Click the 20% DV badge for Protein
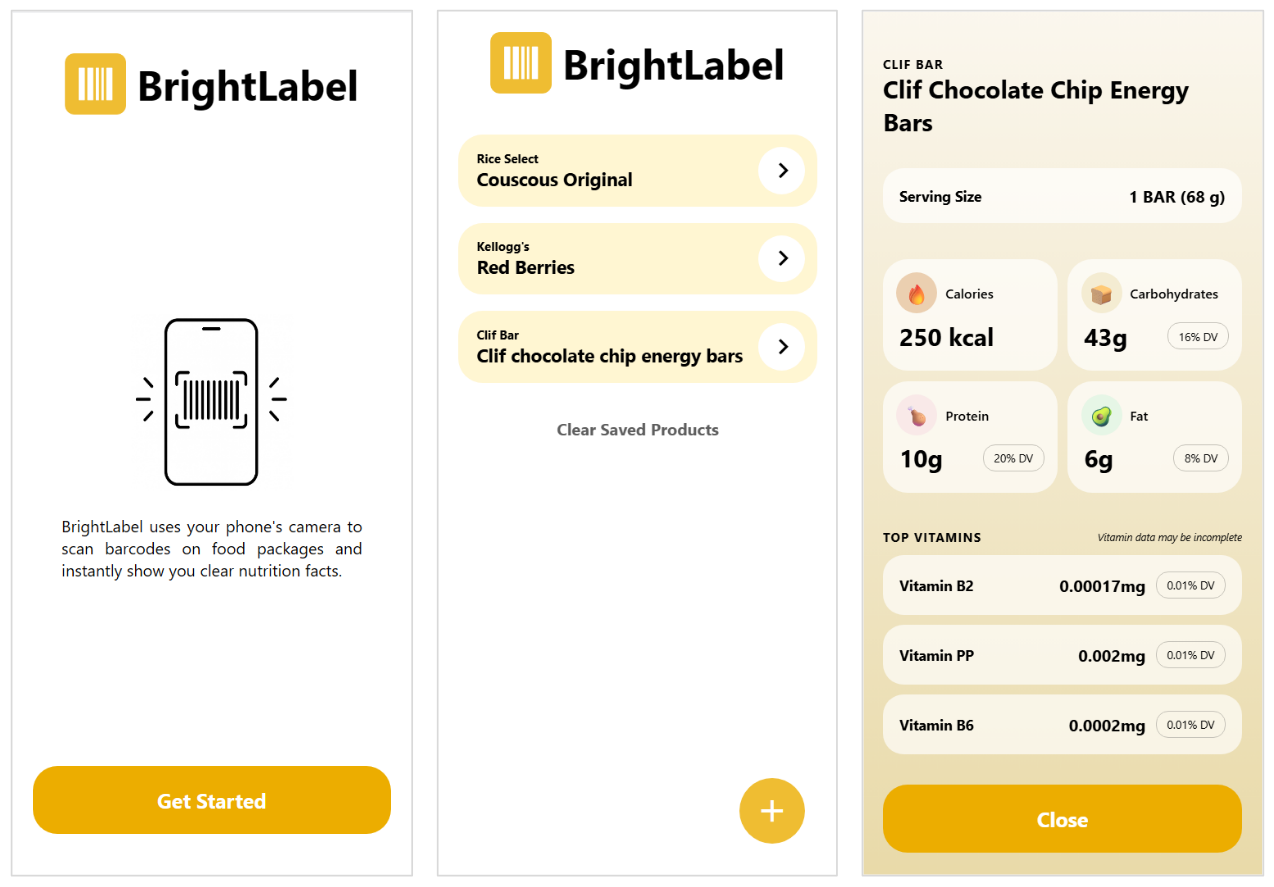This screenshot has width=1274, height=887. [1013, 457]
